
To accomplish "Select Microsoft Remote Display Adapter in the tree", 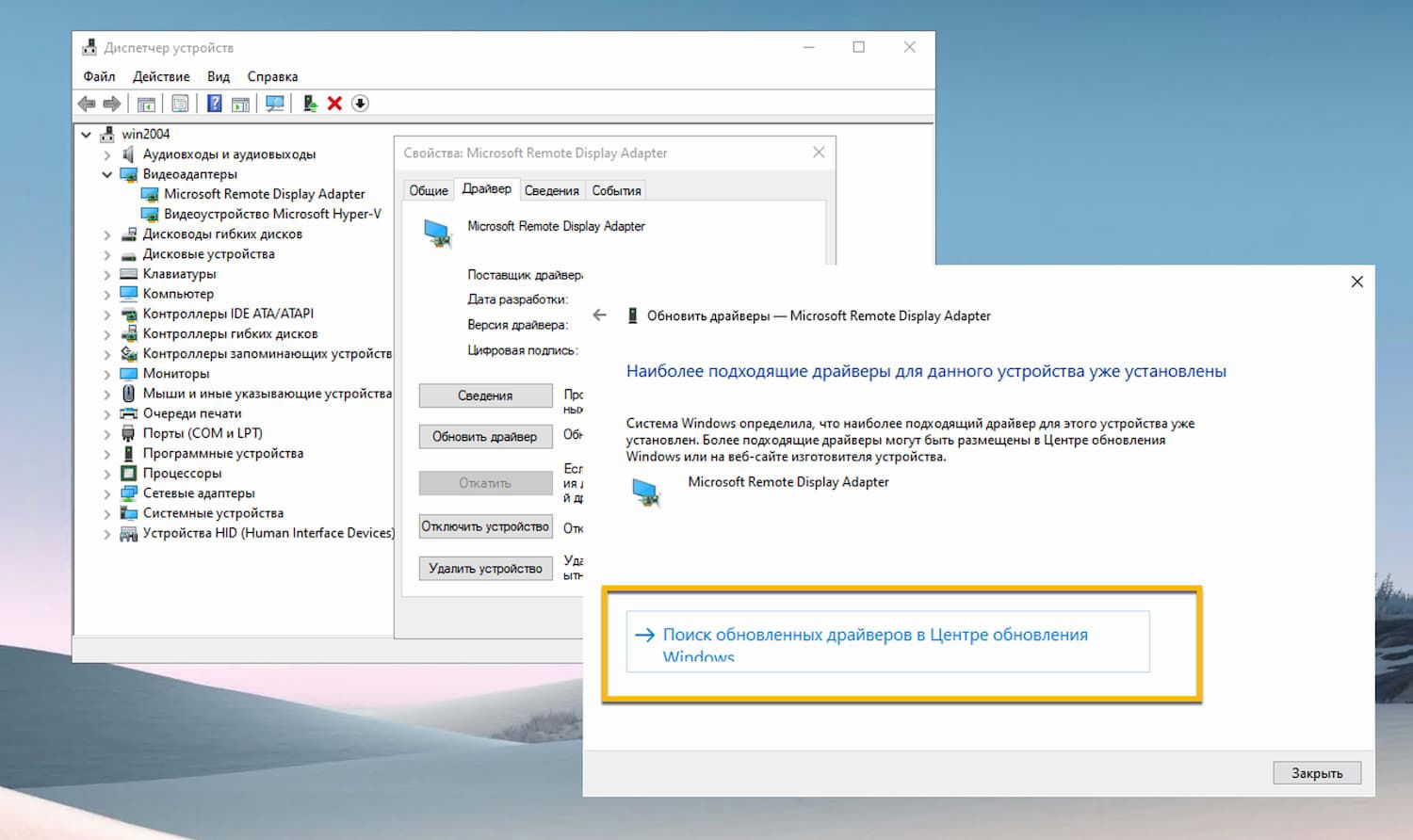I will click(265, 194).
